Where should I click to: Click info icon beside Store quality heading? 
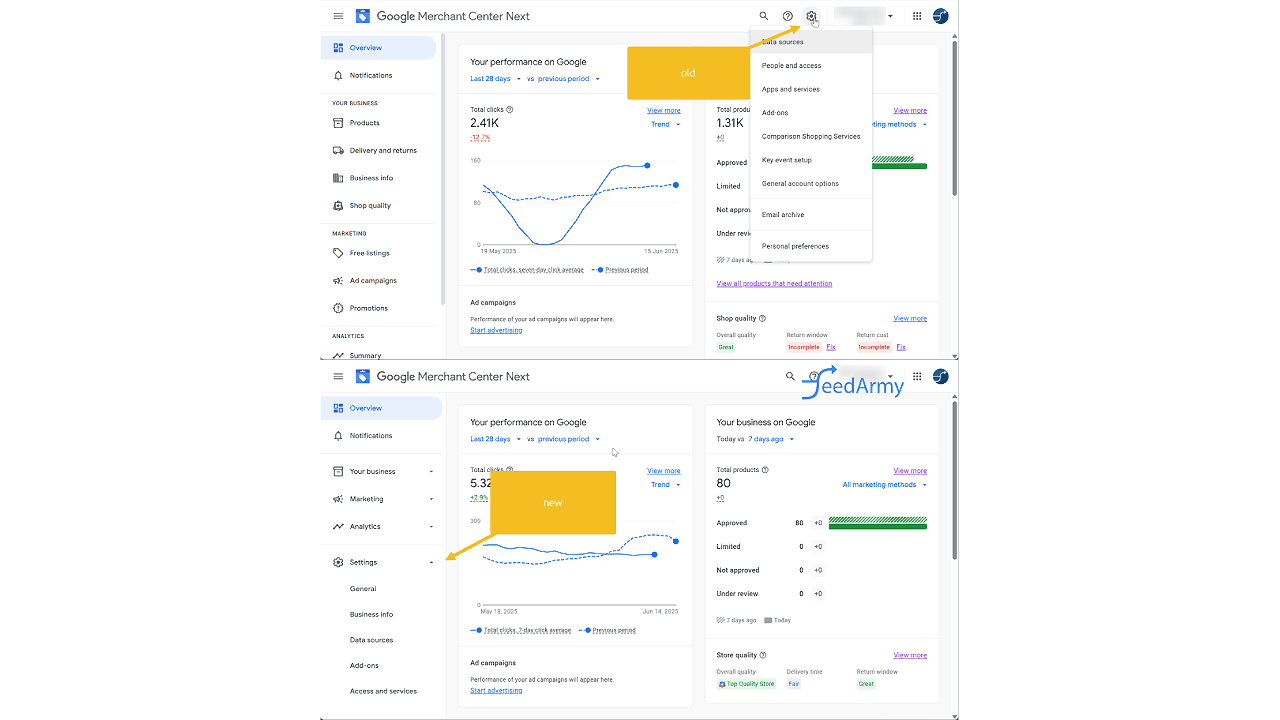(765, 655)
